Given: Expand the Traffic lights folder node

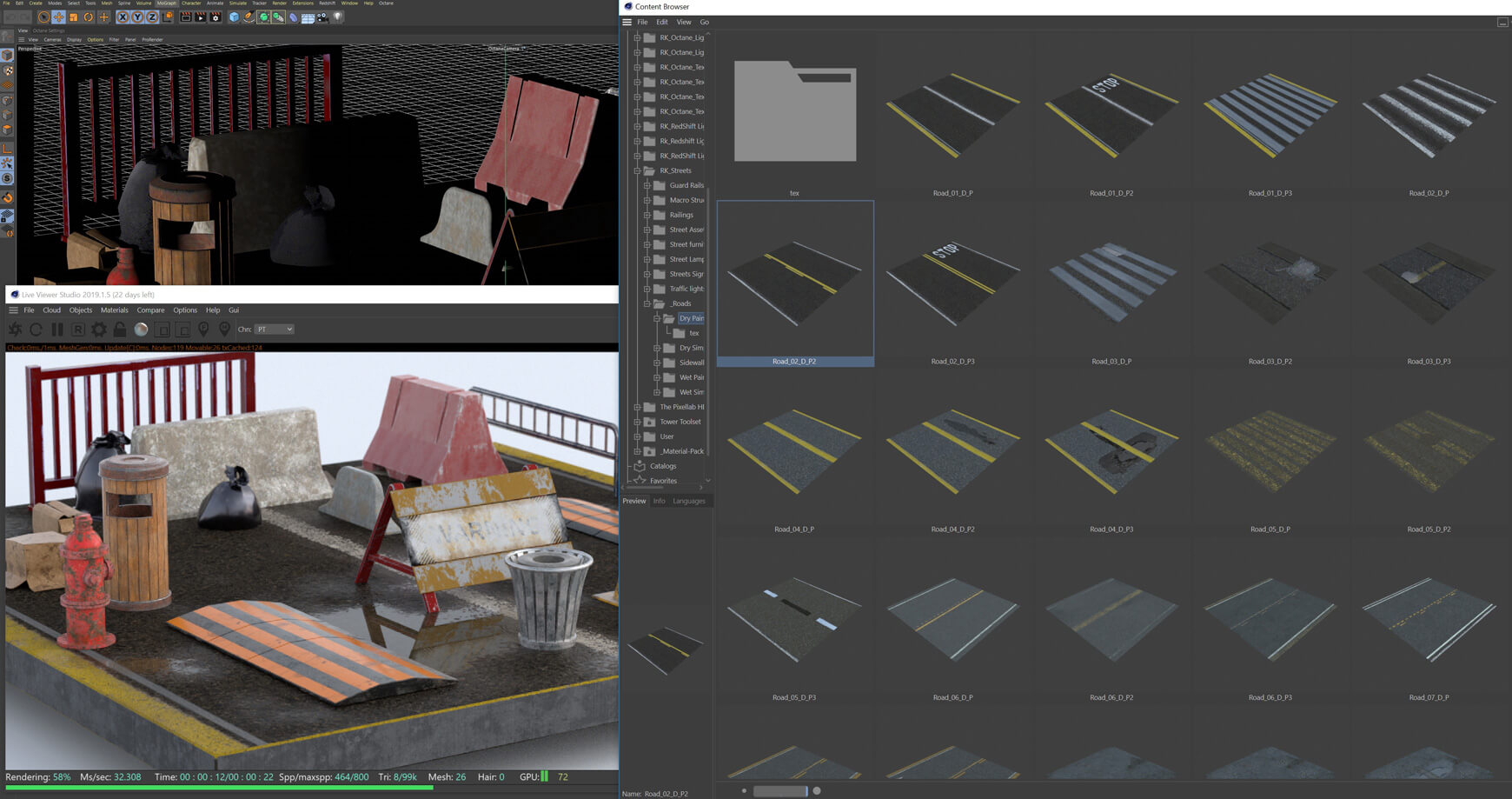Looking at the screenshot, I should coord(647,289).
